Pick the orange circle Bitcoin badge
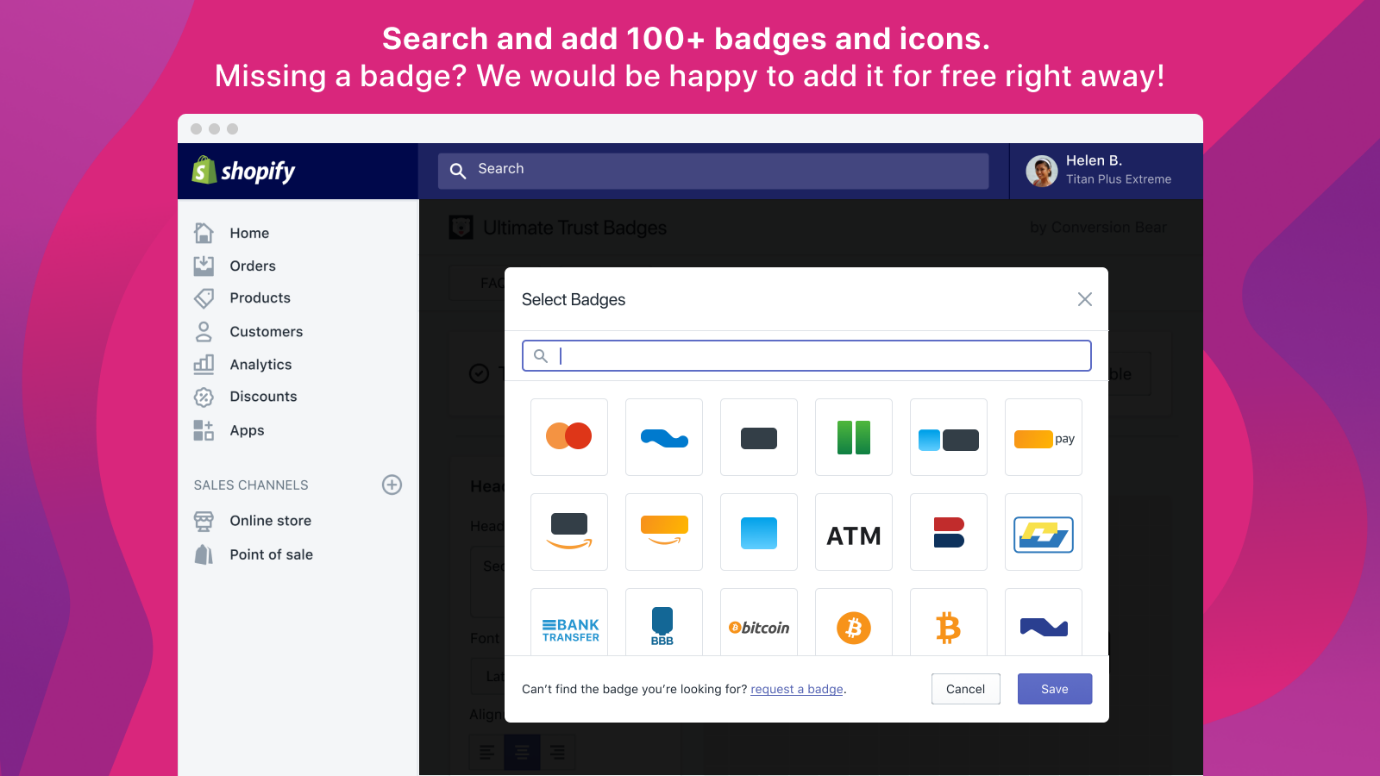 coord(854,627)
